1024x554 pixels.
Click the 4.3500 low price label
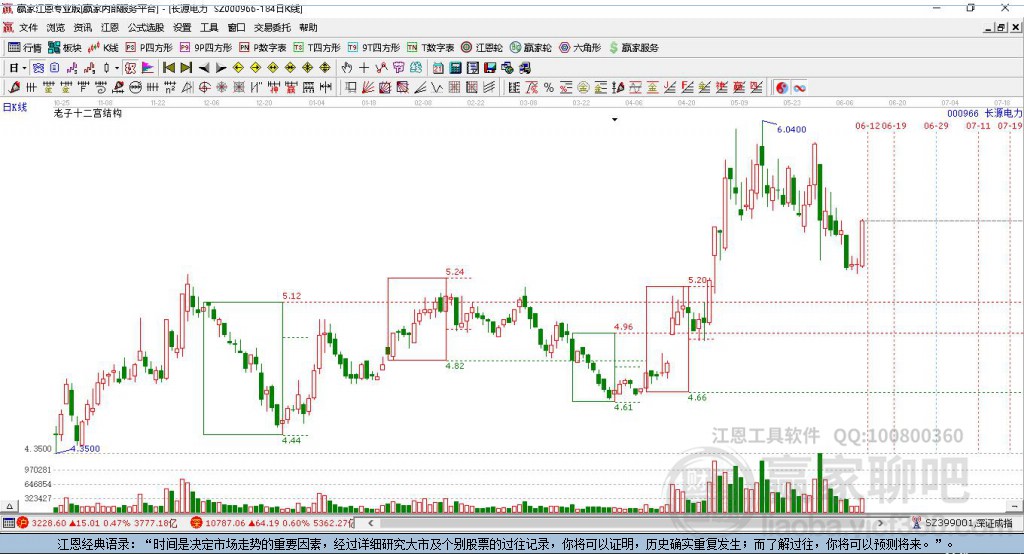click(x=86, y=449)
